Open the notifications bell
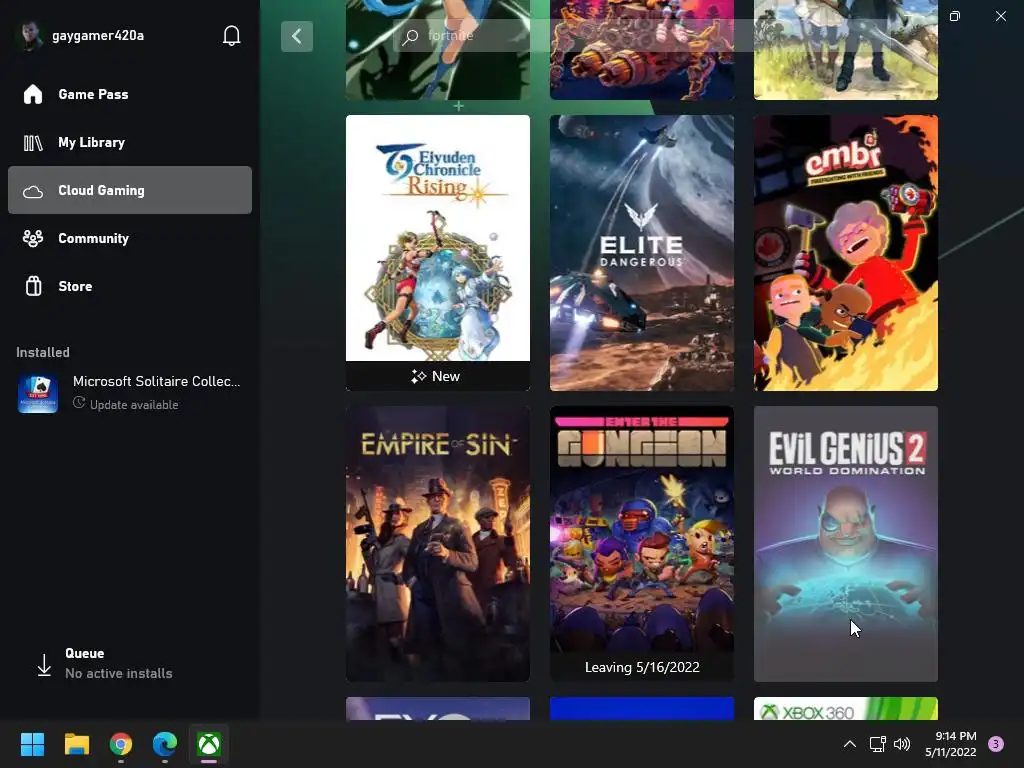This screenshot has width=1024, height=768. pos(231,35)
